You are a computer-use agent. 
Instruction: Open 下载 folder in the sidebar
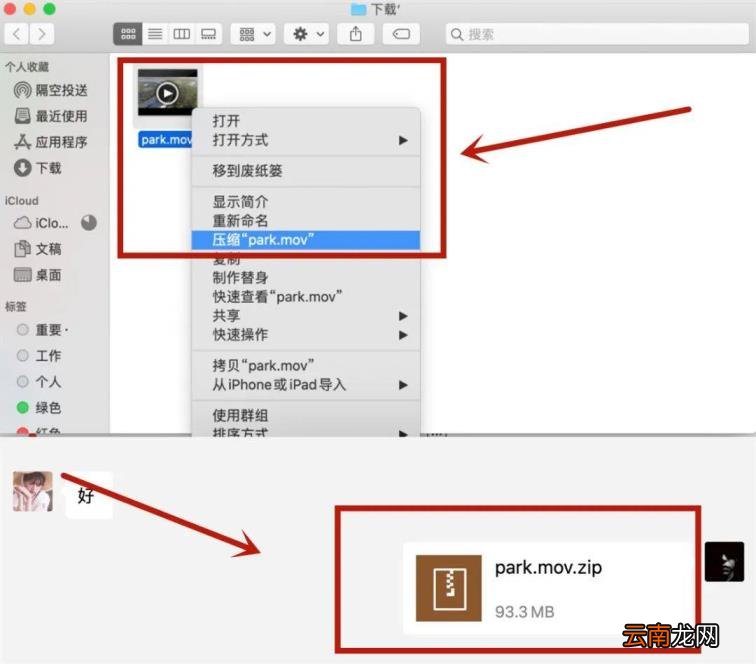(x=38, y=168)
